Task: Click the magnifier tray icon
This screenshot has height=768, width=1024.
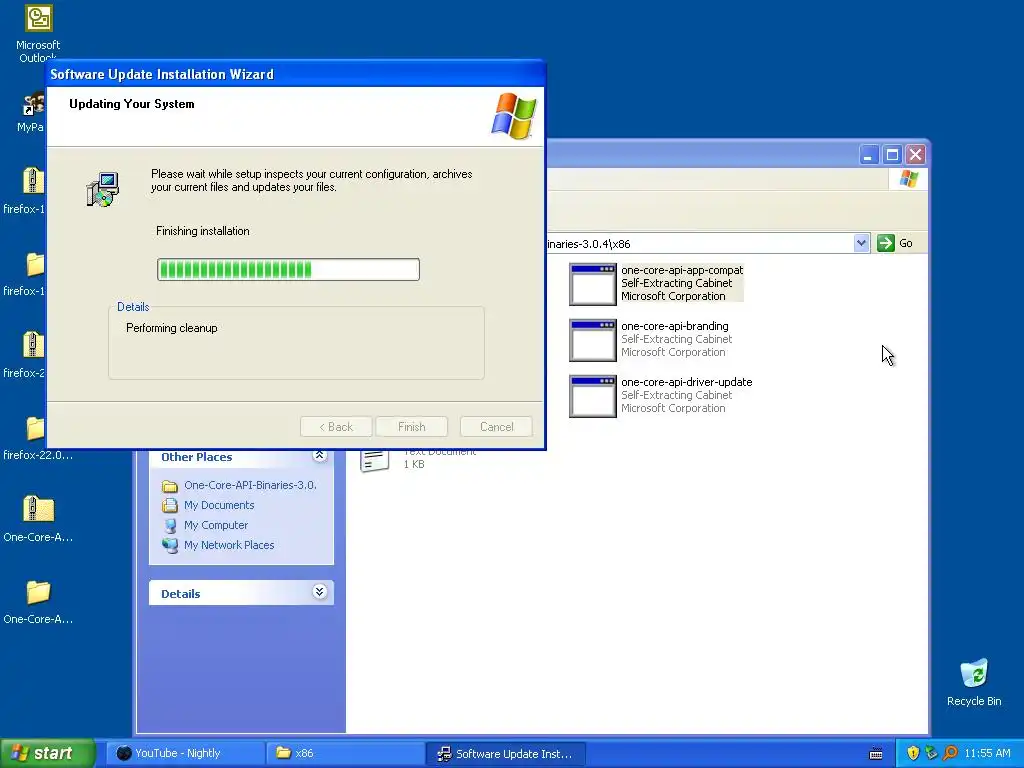Action: tap(950, 753)
